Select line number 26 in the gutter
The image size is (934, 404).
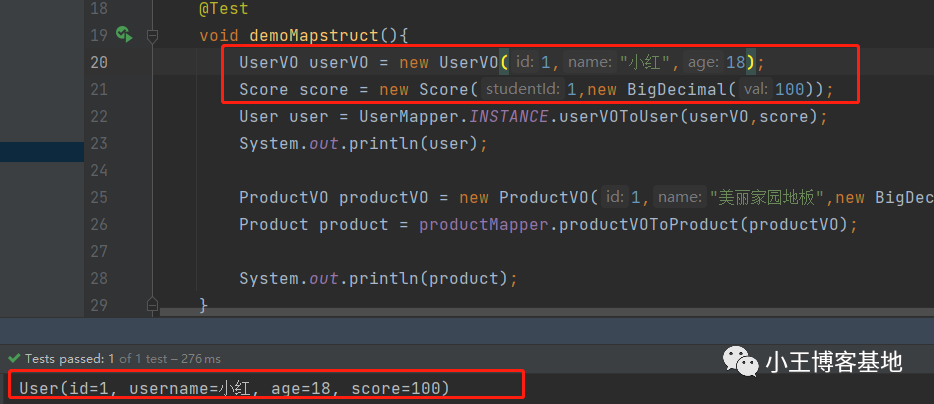tap(99, 224)
